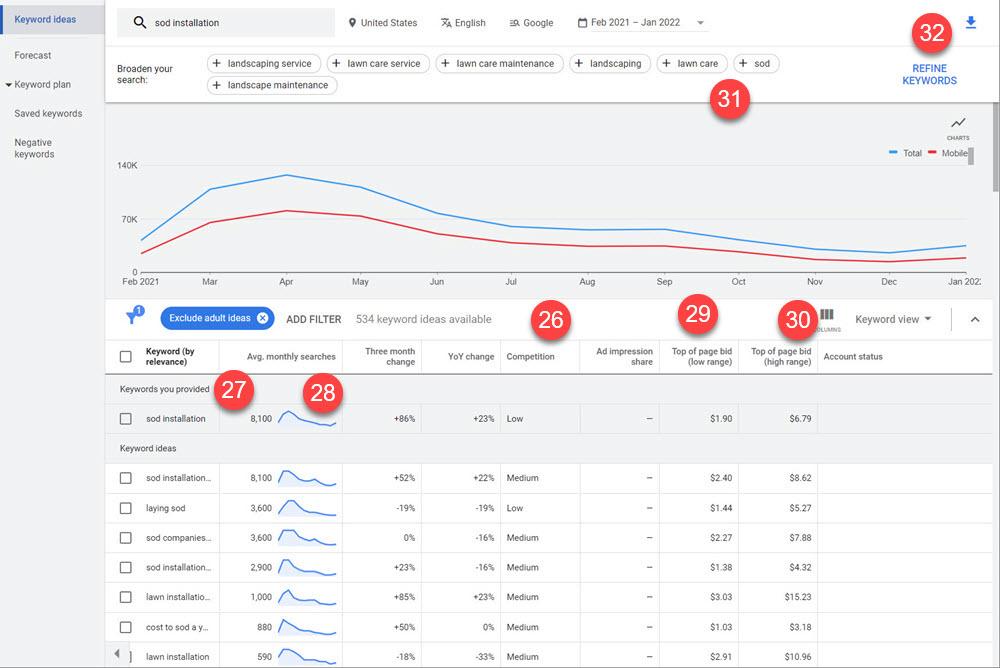1000x668 pixels.
Task: Open Saved keywords sidebar item
Action: click(x=48, y=114)
